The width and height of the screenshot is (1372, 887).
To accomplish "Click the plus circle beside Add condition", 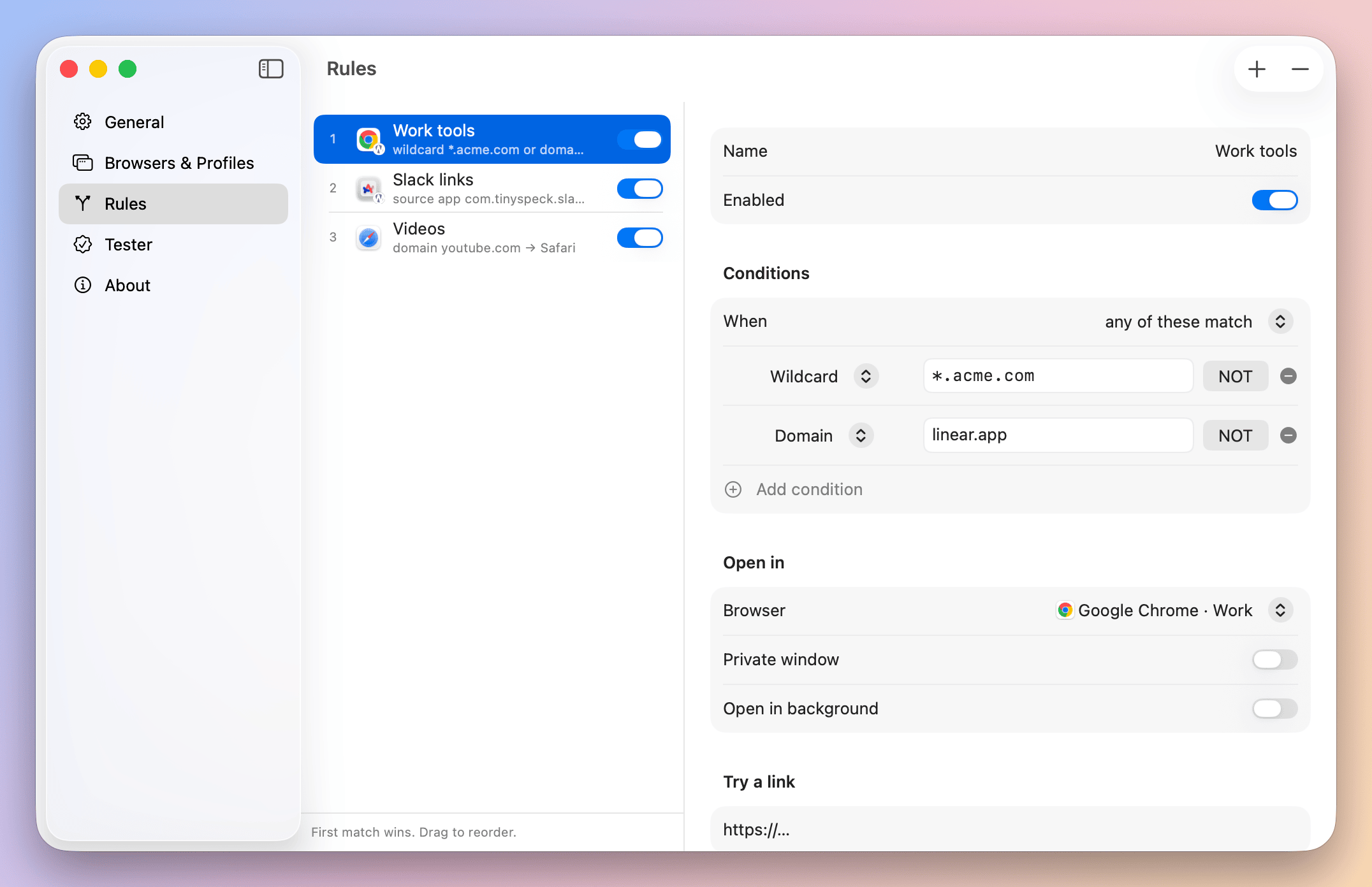I will [733, 489].
